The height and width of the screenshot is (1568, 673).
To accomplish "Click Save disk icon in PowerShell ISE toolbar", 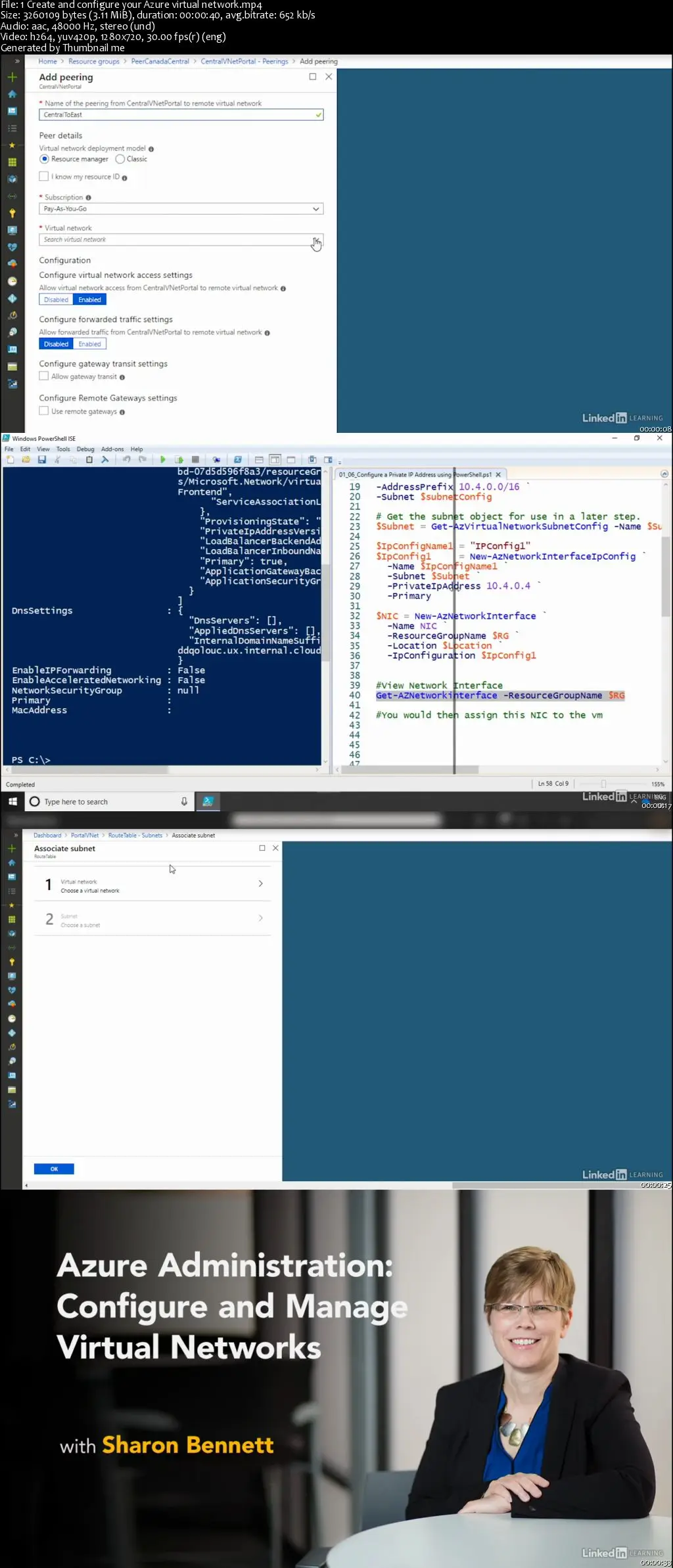I will [42, 460].
